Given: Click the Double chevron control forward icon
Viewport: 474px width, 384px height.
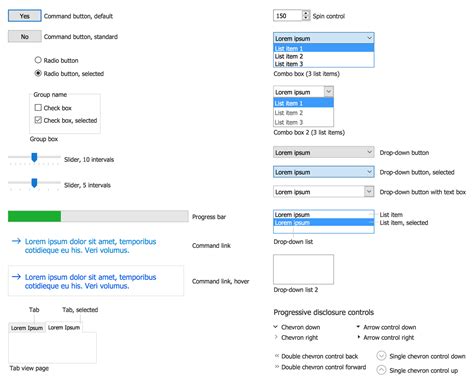Looking at the screenshot, I should pyautogui.click(x=277, y=366).
